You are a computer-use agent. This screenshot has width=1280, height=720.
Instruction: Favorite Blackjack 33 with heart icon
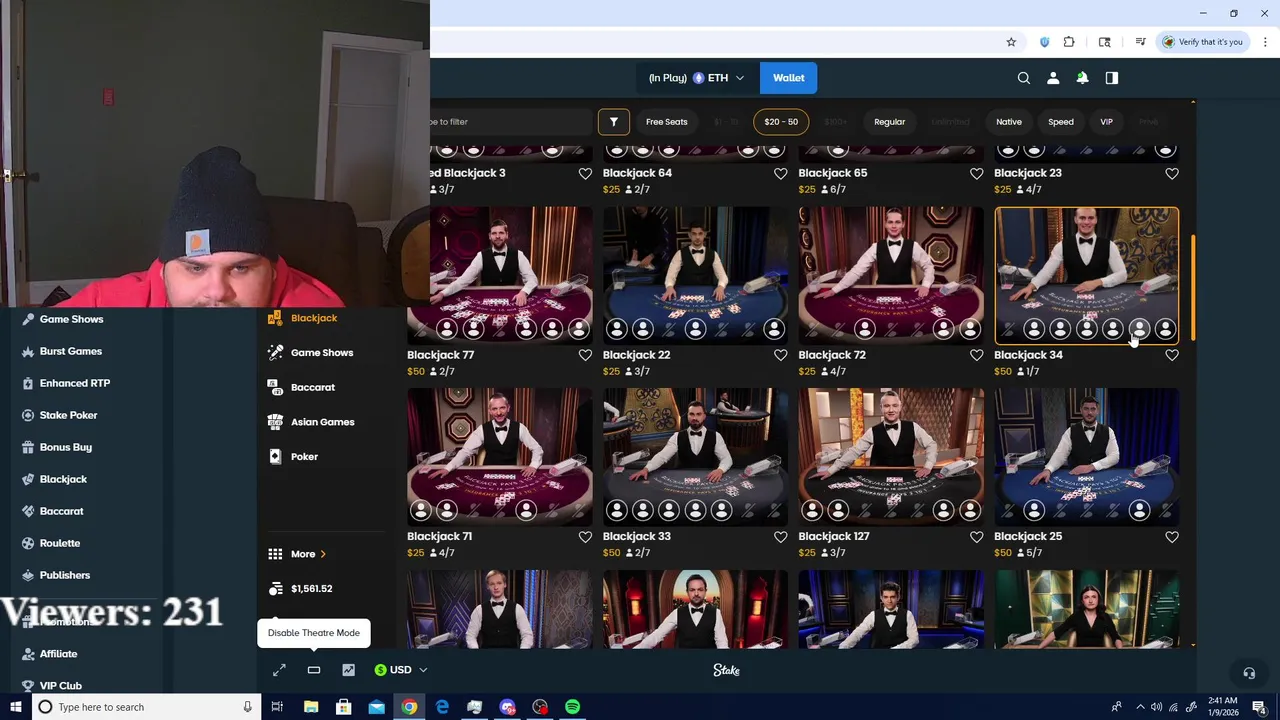[x=781, y=537]
